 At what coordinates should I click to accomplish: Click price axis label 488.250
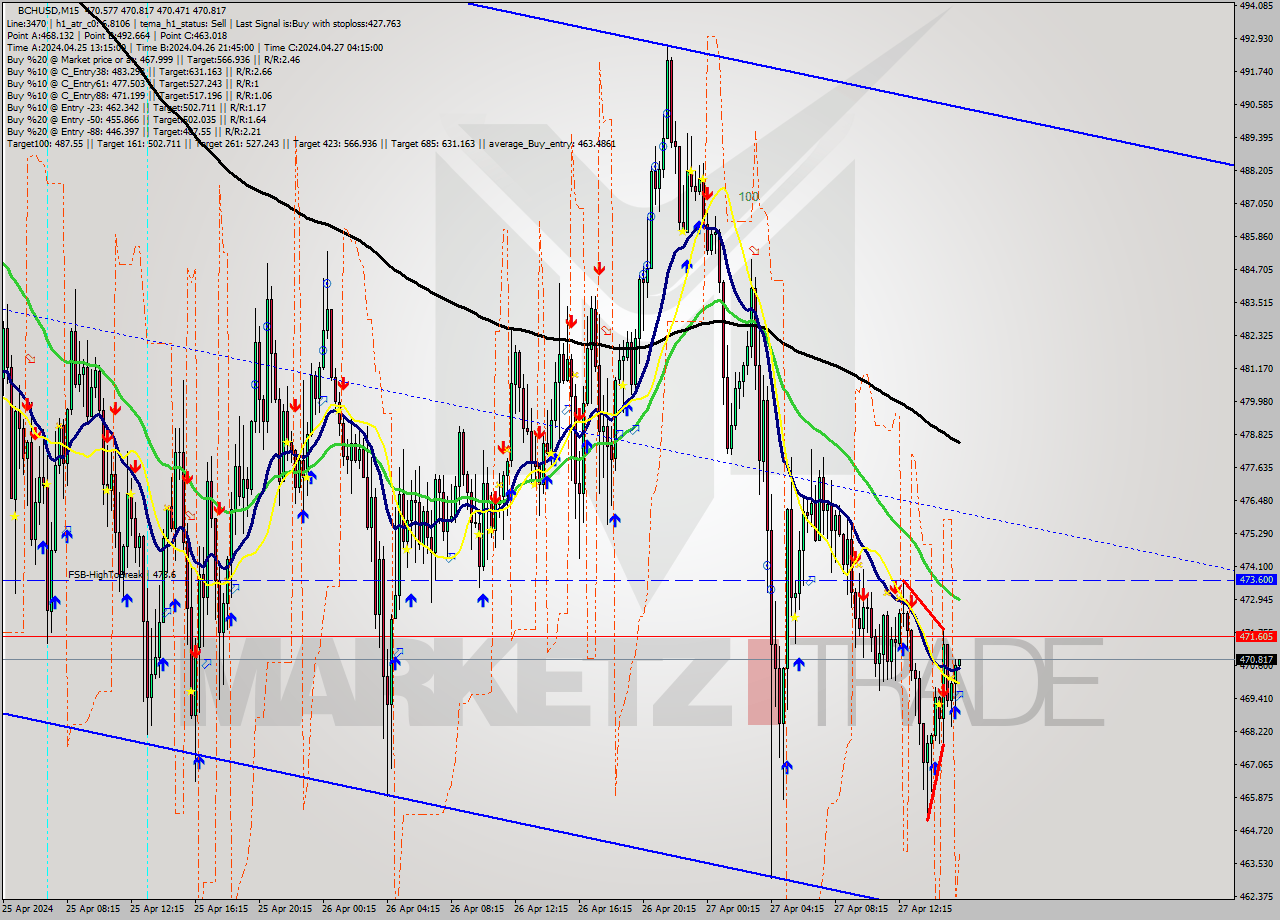(x=1256, y=170)
